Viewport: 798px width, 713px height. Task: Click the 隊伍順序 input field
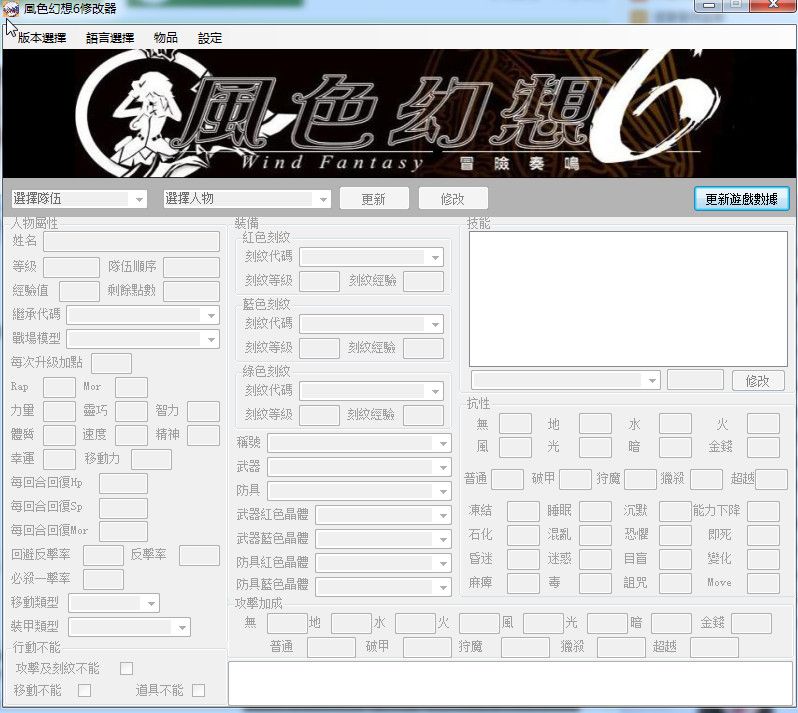point(191,267)
